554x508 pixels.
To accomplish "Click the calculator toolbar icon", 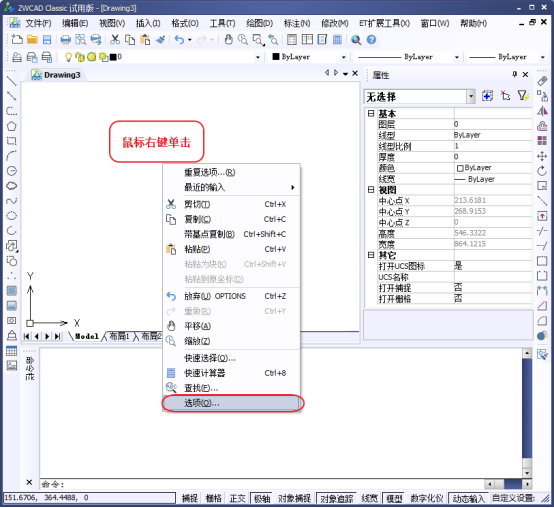I will click(x=337, y=40).
